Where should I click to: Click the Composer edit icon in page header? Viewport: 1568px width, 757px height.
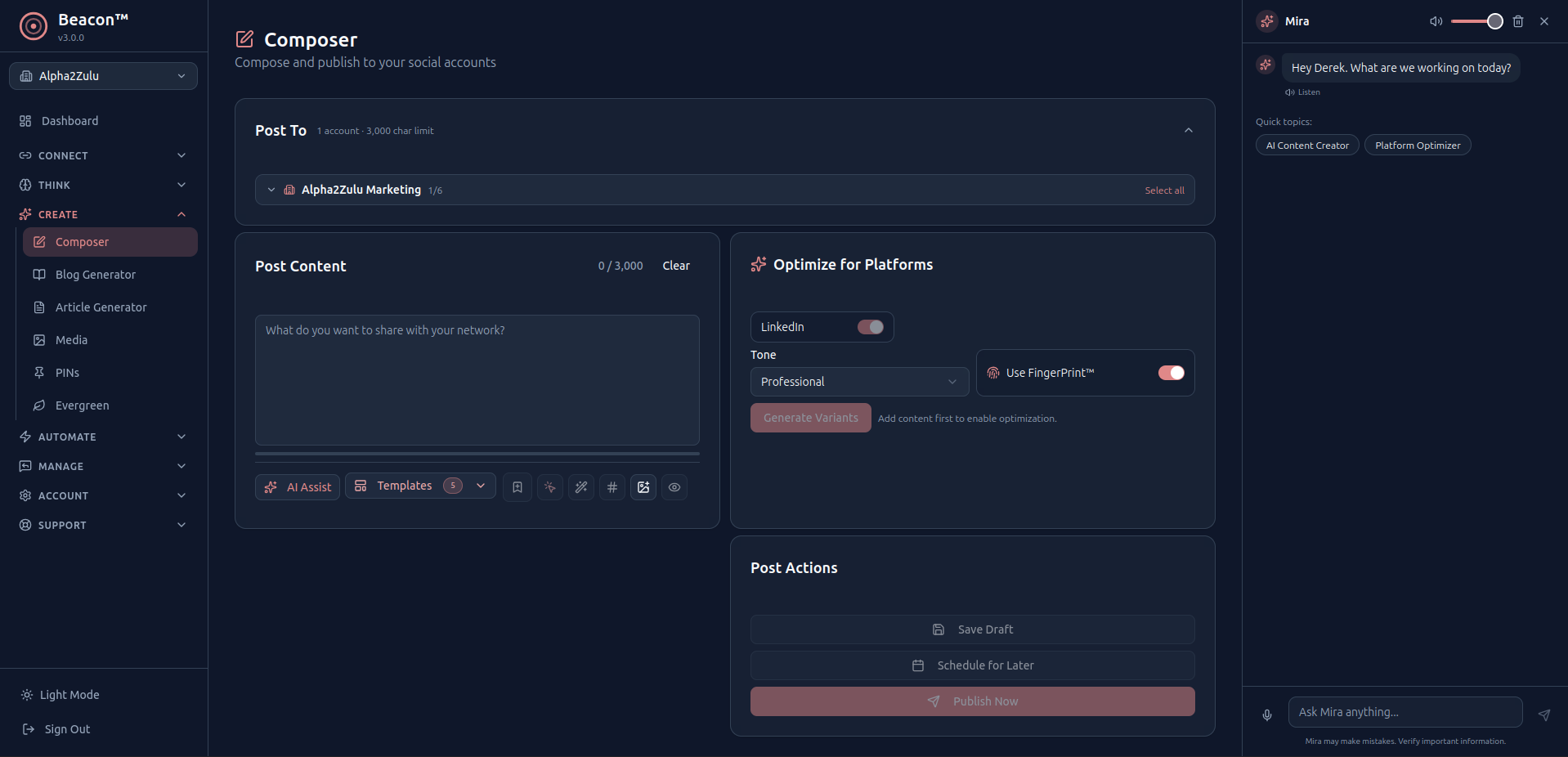(x=244, y=38)
